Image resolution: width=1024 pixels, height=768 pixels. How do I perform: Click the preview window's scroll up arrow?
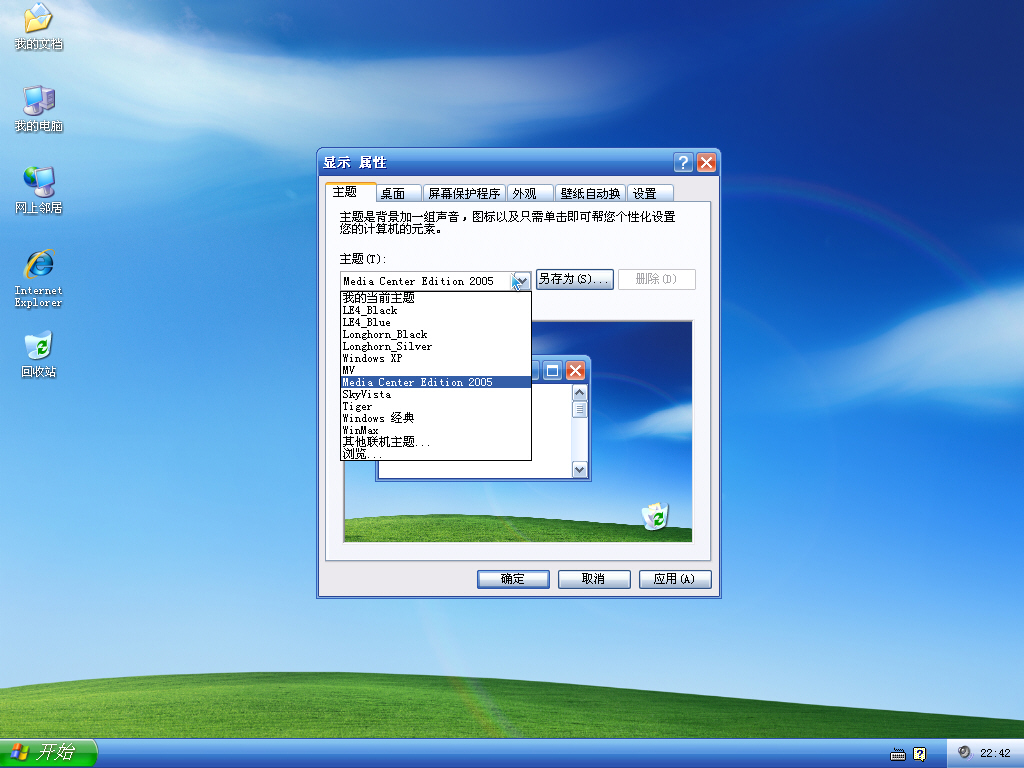click(579, 392)
